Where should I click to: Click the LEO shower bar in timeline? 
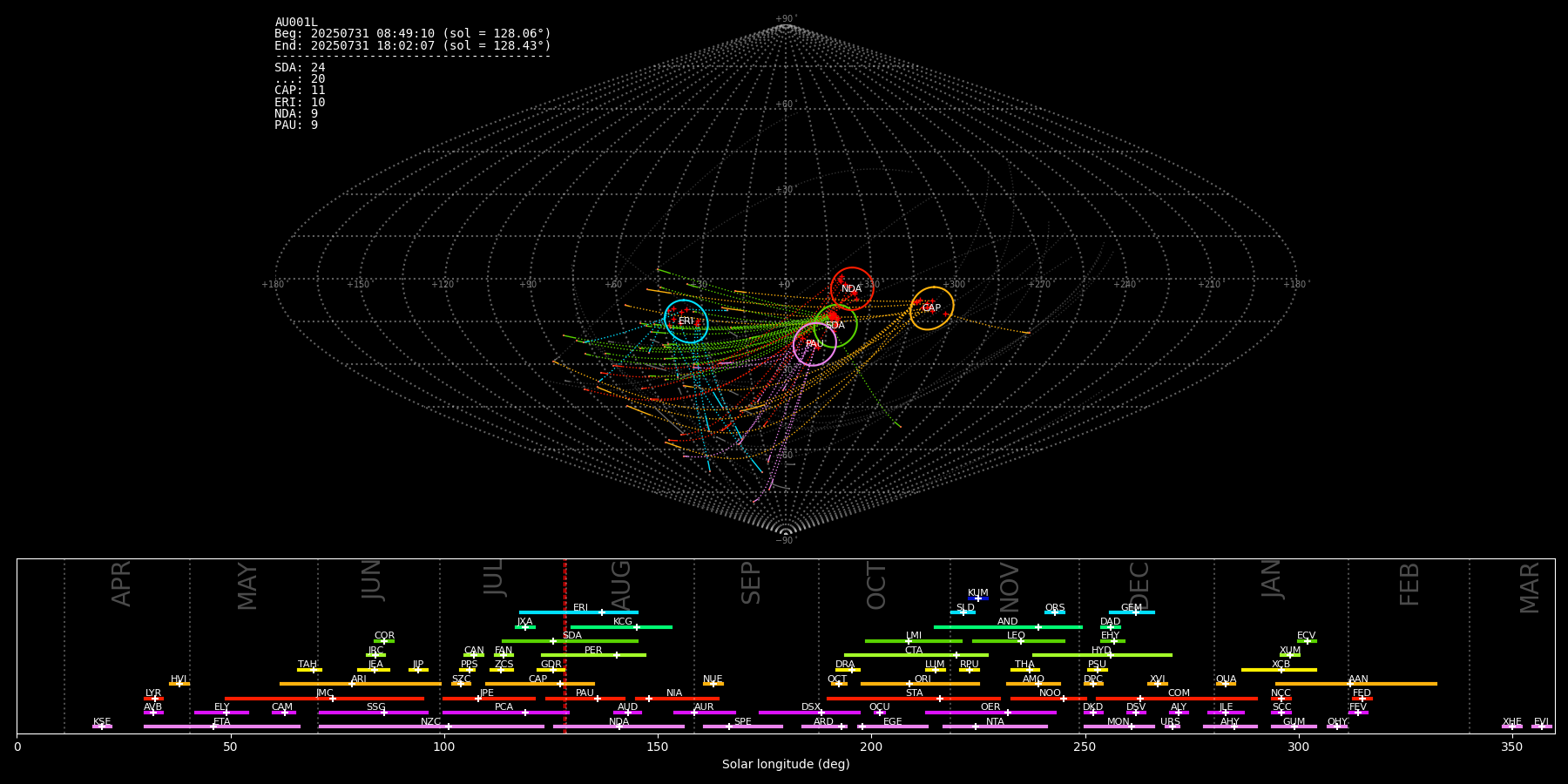point(1018,641)
